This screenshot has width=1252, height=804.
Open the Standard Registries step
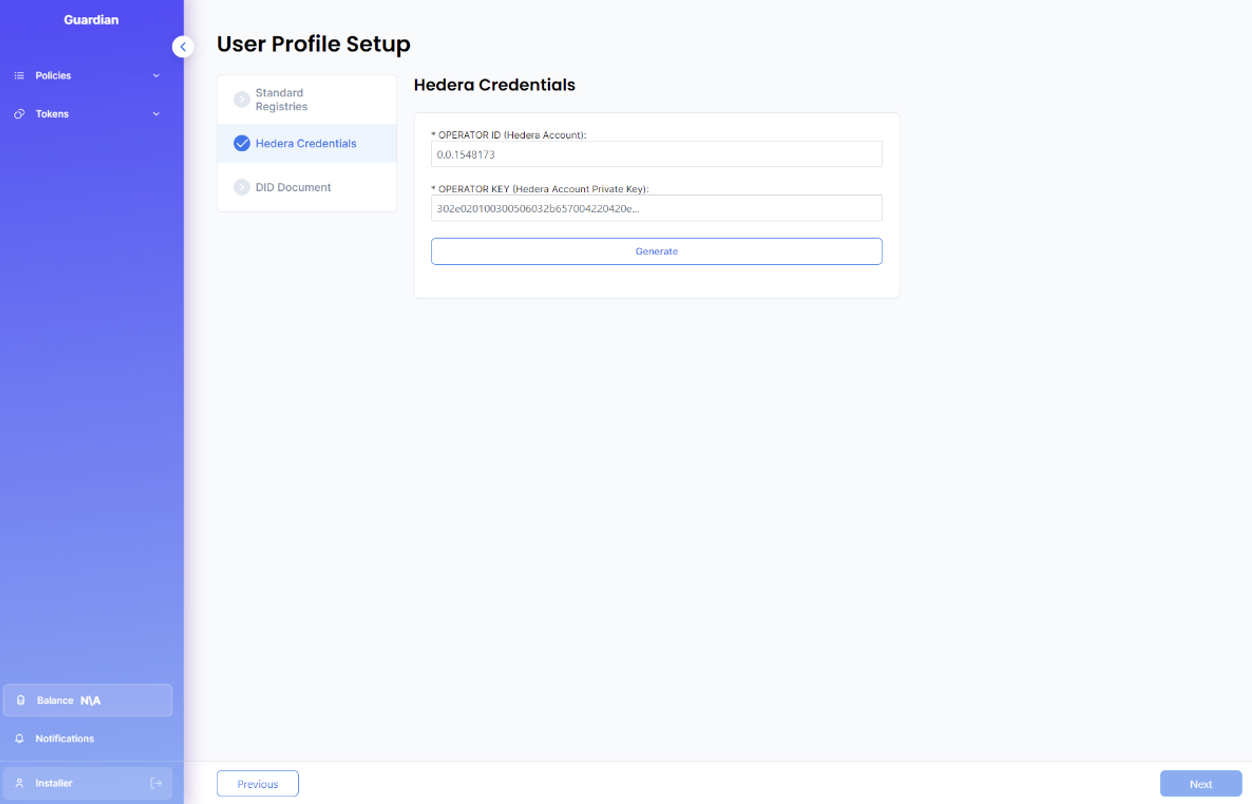click(x=281, y=99)
